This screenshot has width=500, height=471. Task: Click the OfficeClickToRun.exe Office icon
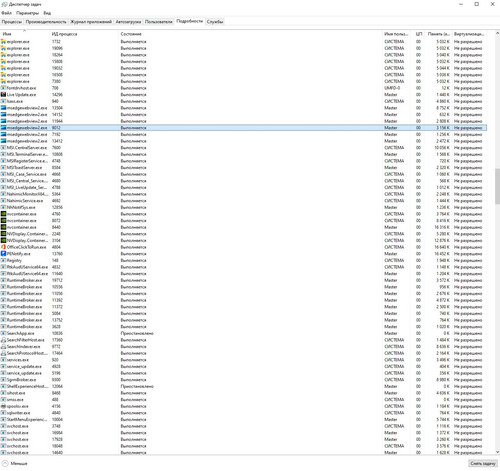click(x=3, y=247)
